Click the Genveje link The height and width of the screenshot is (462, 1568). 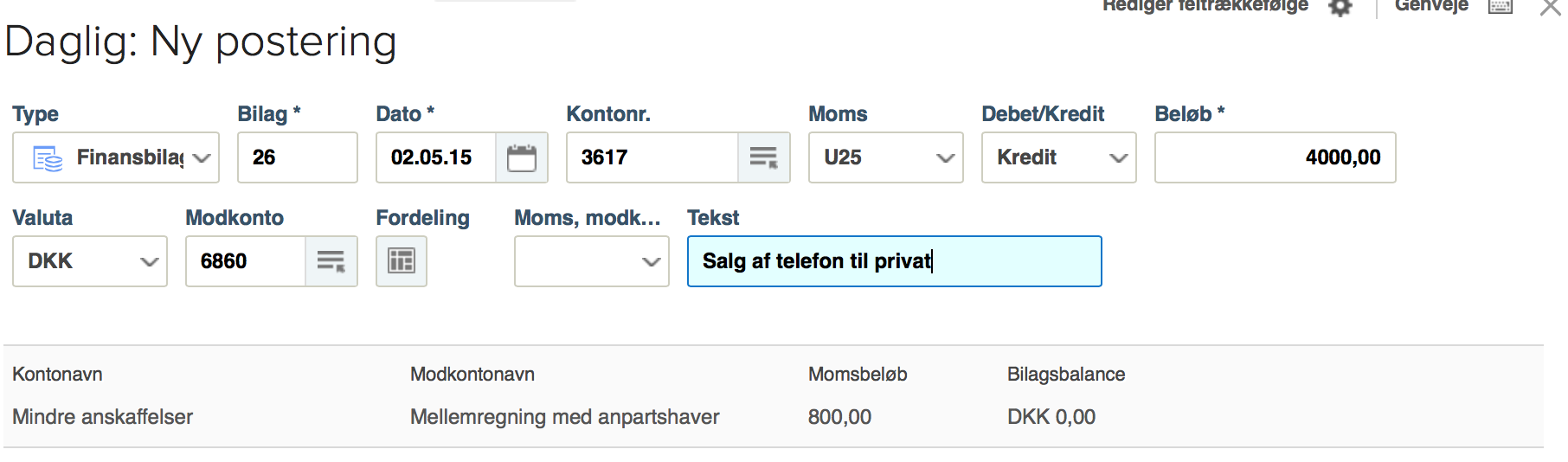(1431, 6)
